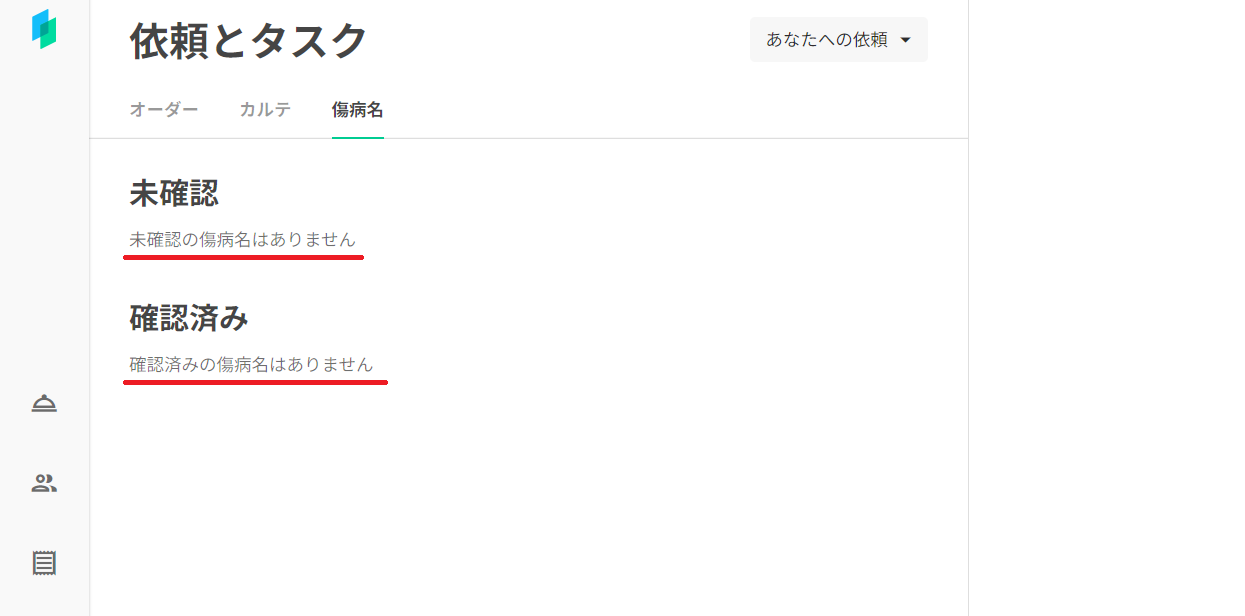Click the 確認済み section heading
The height and width of the screenshot is (616, 1245).
click(x=189, y=318)
